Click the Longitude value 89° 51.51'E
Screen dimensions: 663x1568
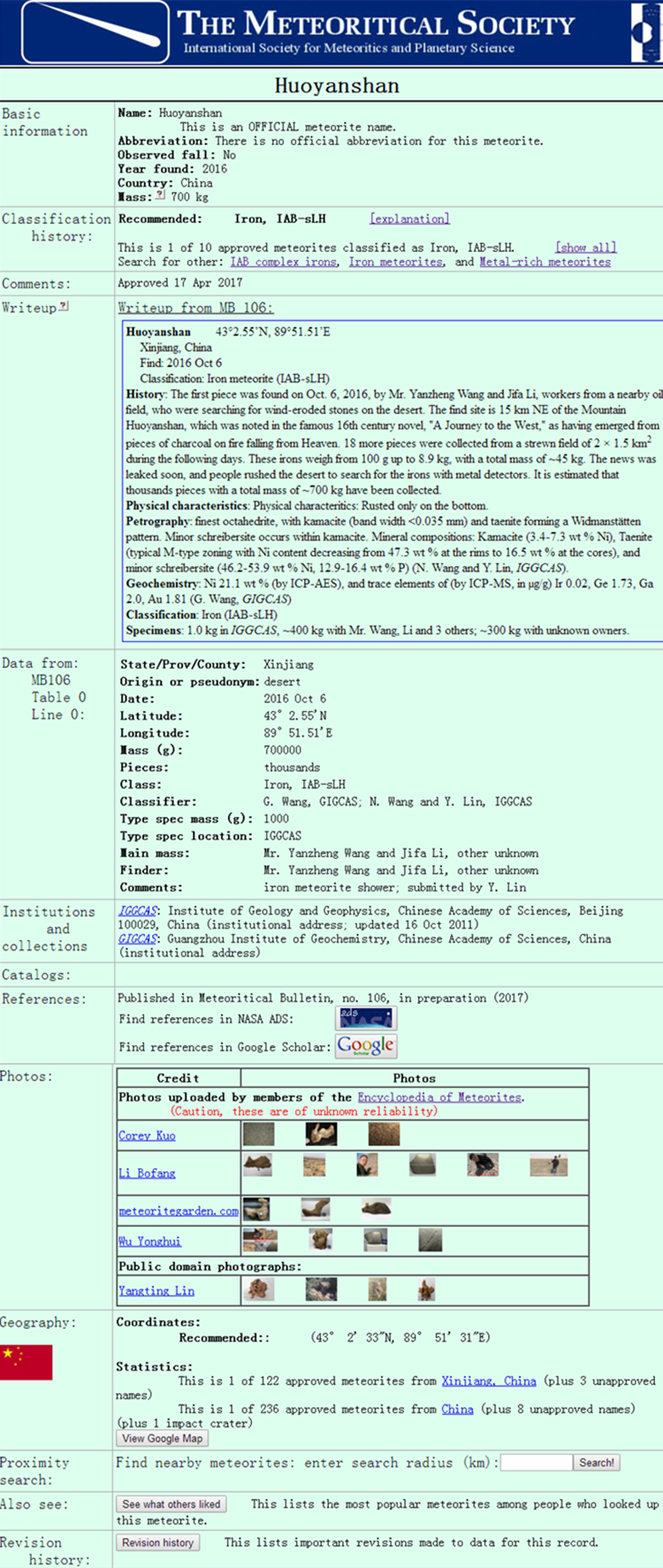pyautogui.click(x=298, y=733)
